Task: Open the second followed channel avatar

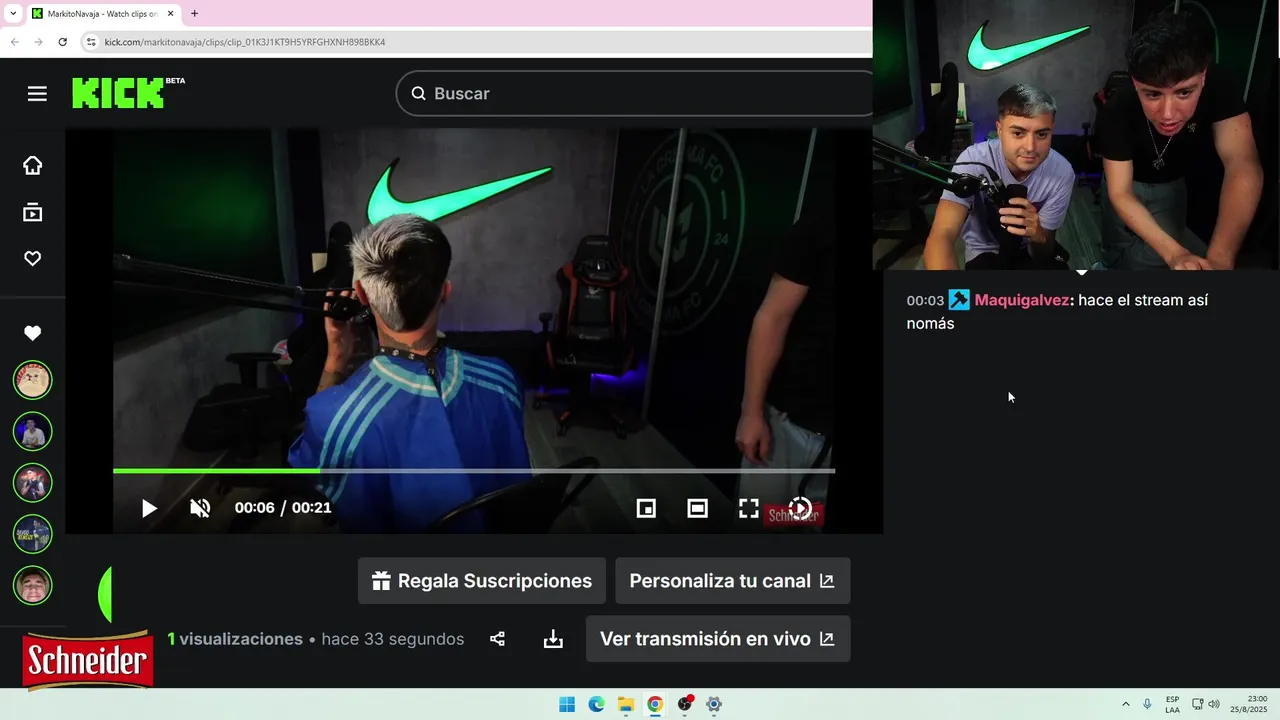Action: click(32, 431)
